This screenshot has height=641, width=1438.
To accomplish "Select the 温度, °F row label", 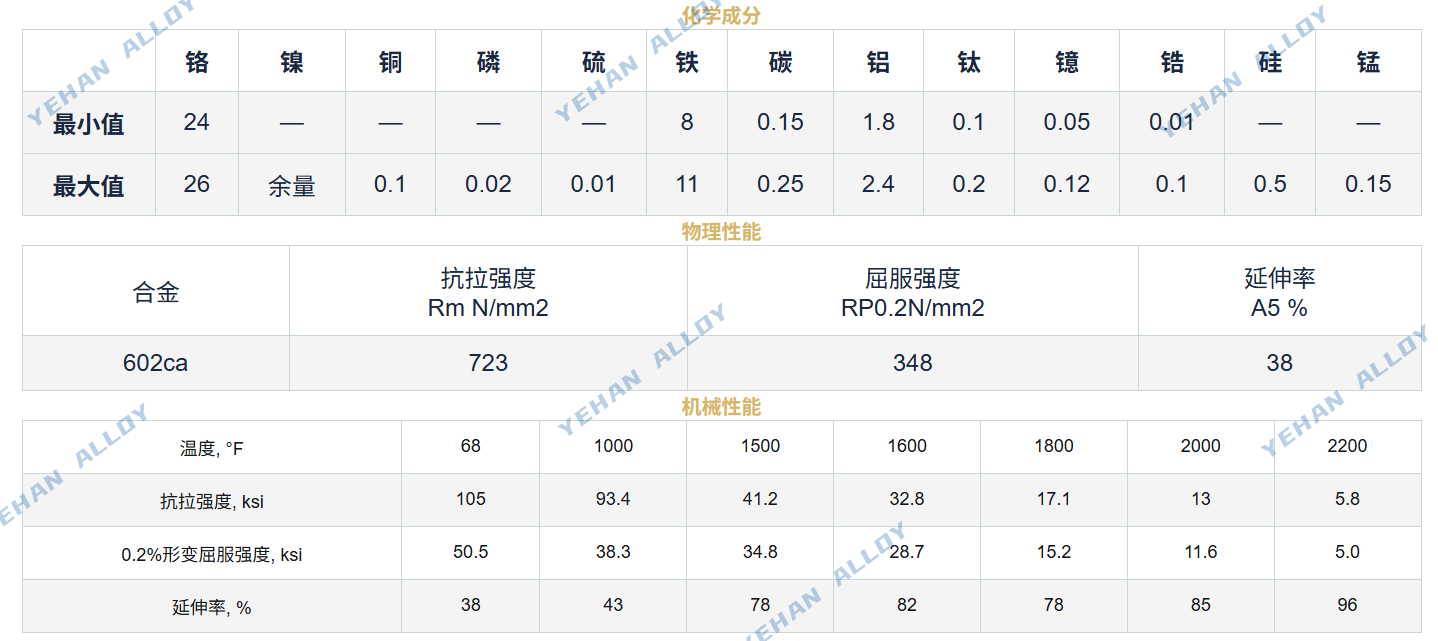I will coord(212,449).
